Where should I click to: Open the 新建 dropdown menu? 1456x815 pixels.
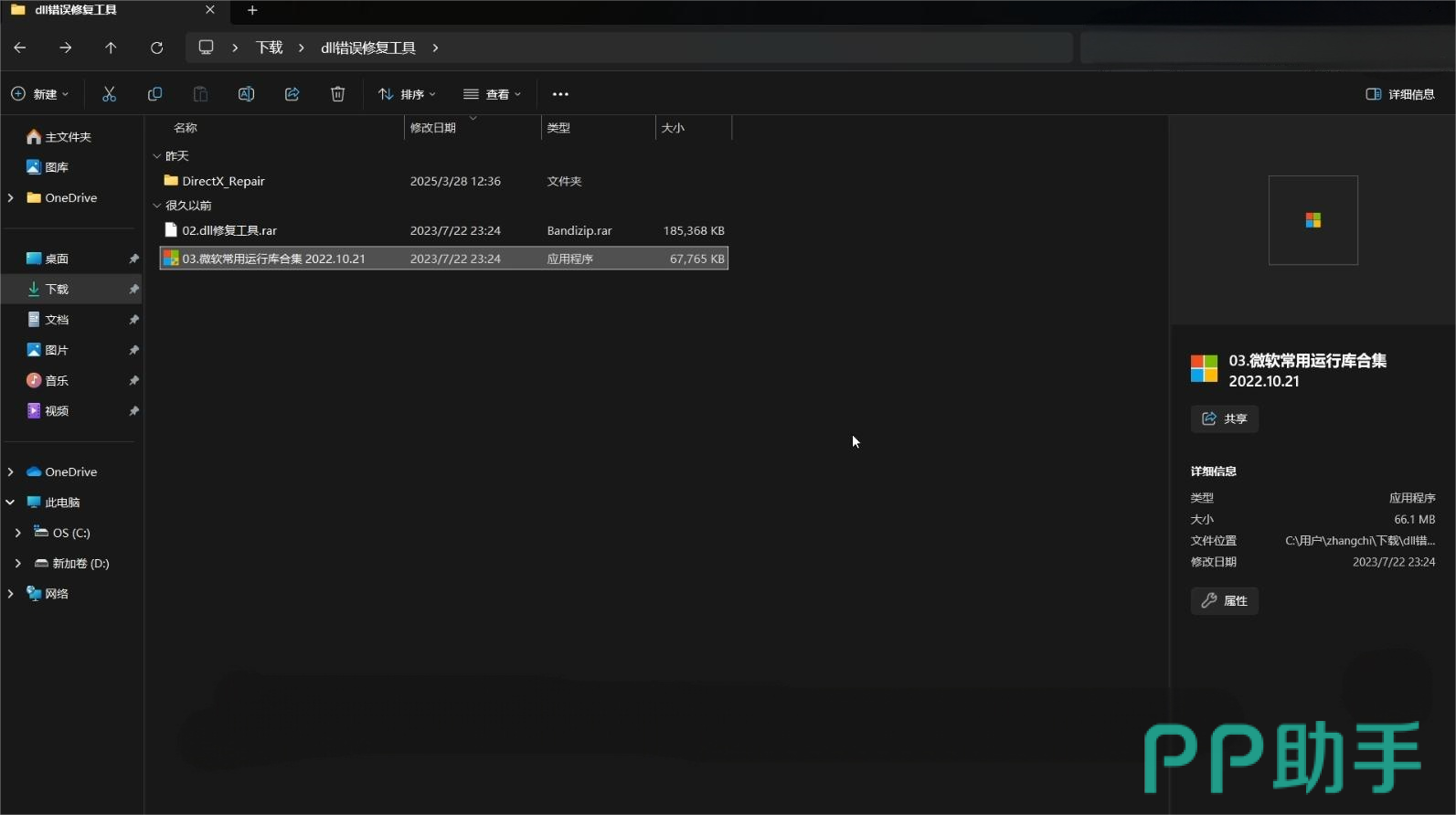click(x=39, y=94)
